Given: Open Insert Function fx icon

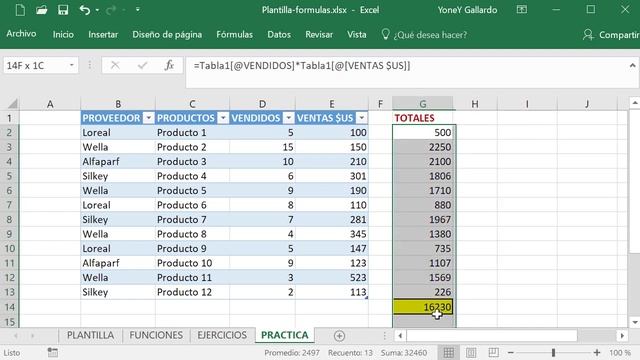Looking at the screenshot, I should (x=169, y=65).
